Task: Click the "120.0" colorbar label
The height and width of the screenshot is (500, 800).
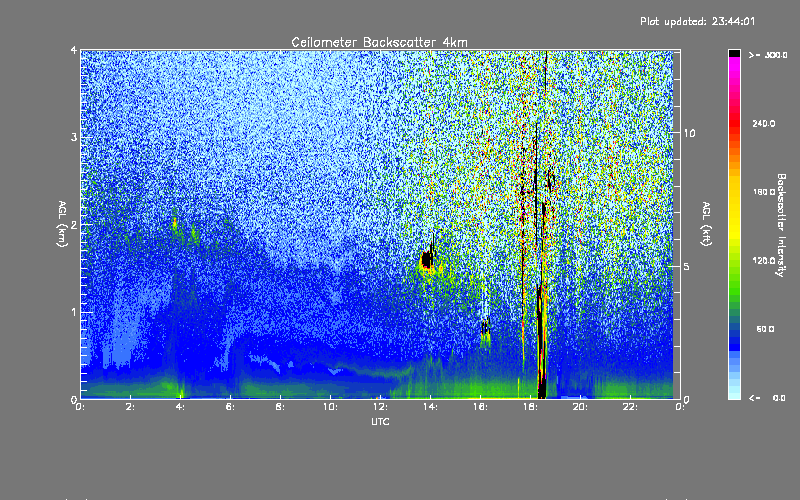Action: tap(764, 260)
